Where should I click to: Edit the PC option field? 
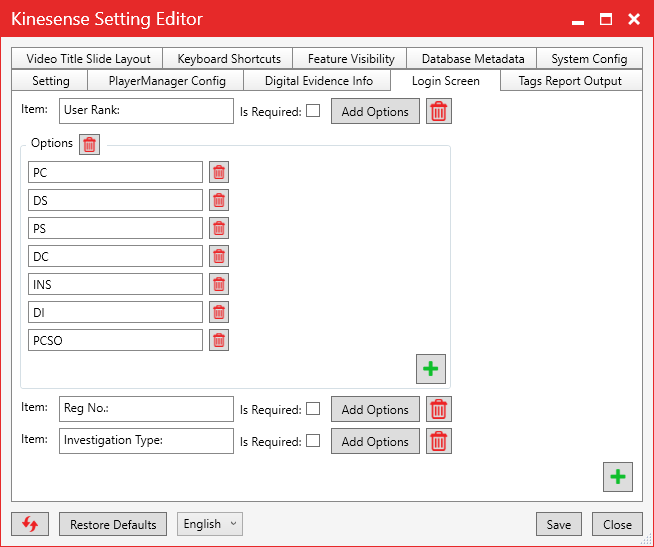(x=116, y=172)
